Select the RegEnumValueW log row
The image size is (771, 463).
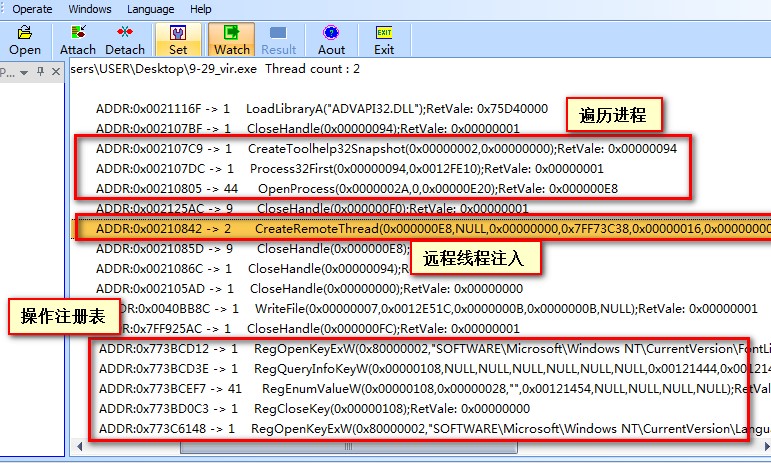[x=435, y=389]
